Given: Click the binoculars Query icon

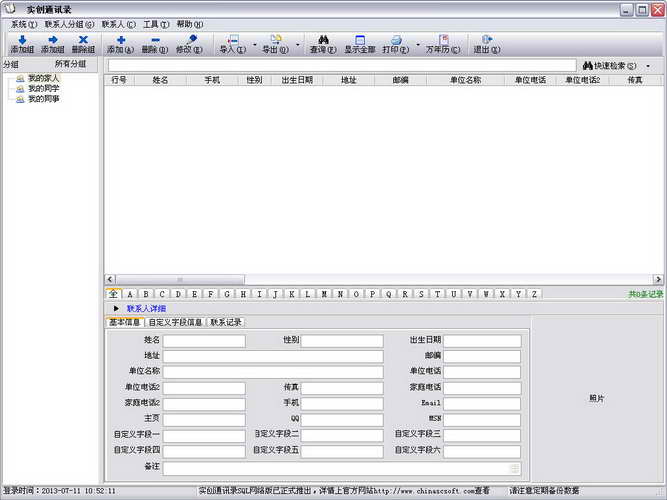Looking at the screenshot, I should (x=323, y=40).
